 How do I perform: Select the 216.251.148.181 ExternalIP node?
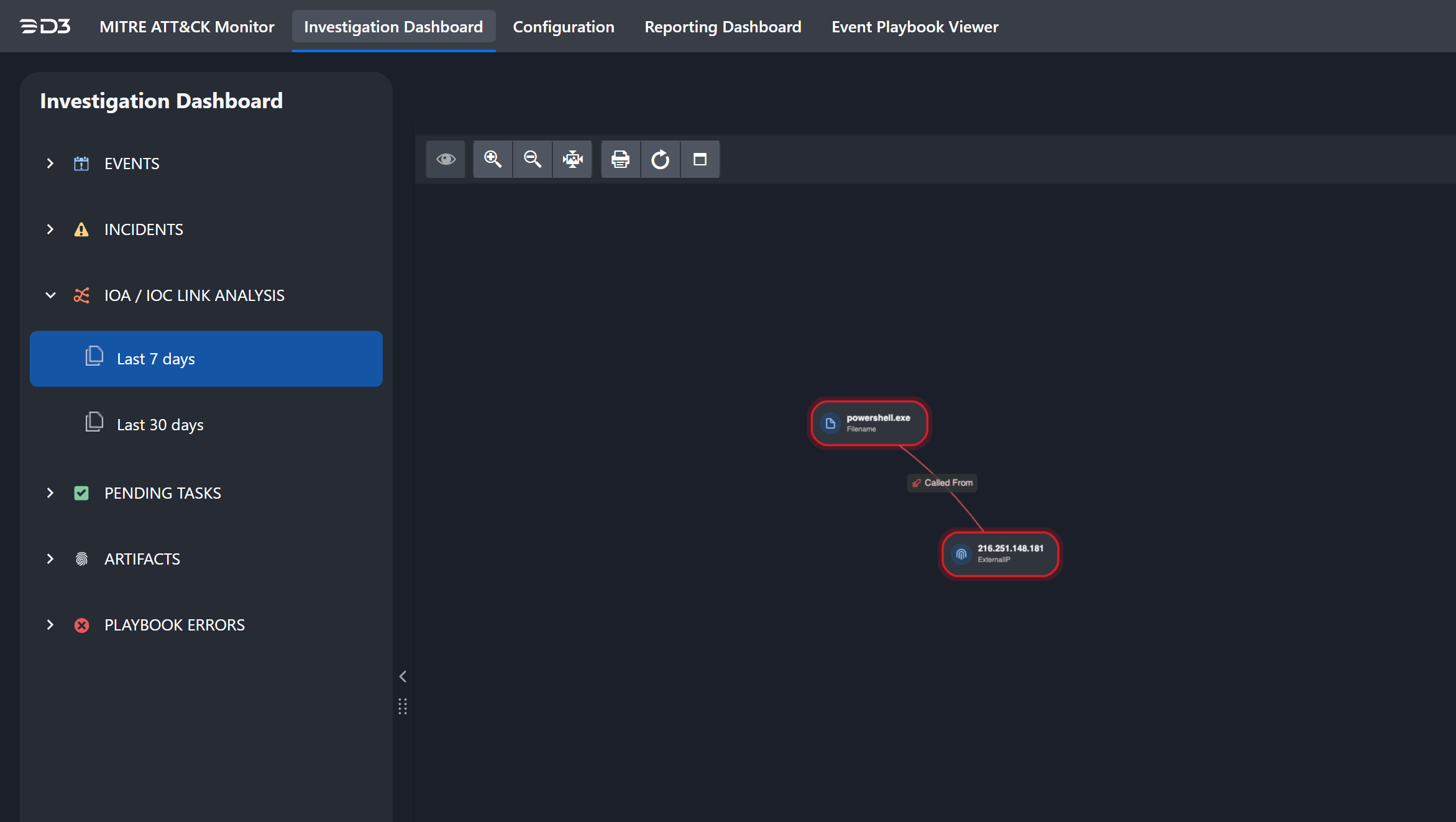[1000, 553]
